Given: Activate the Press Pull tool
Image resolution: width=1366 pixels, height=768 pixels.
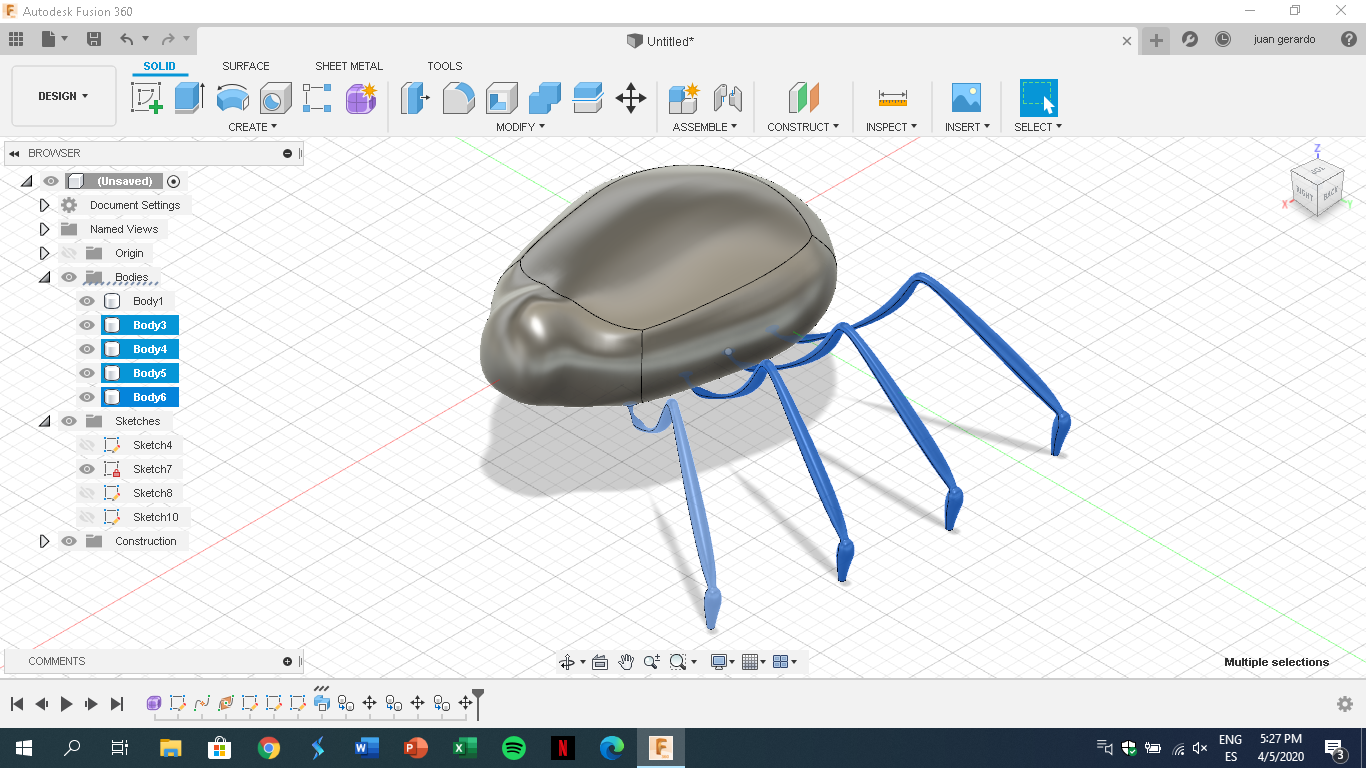Looking at the screenshot, I should click(414, 98).
